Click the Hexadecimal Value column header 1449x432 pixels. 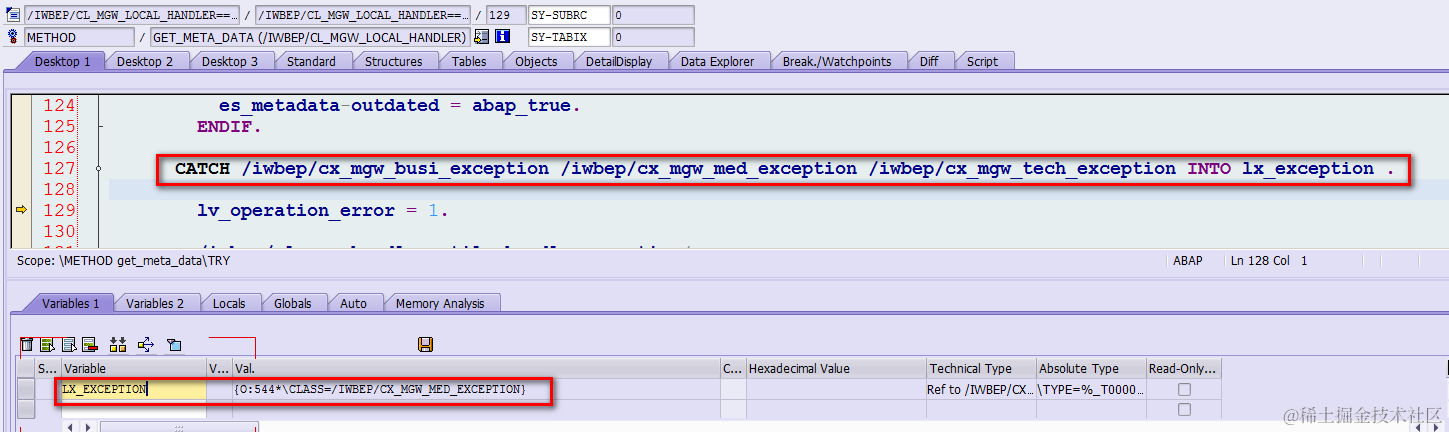coord(837,368)
